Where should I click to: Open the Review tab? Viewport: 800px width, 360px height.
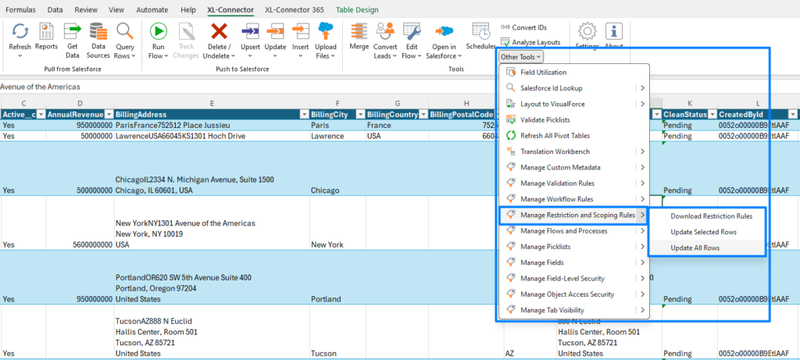coord(86,10)
